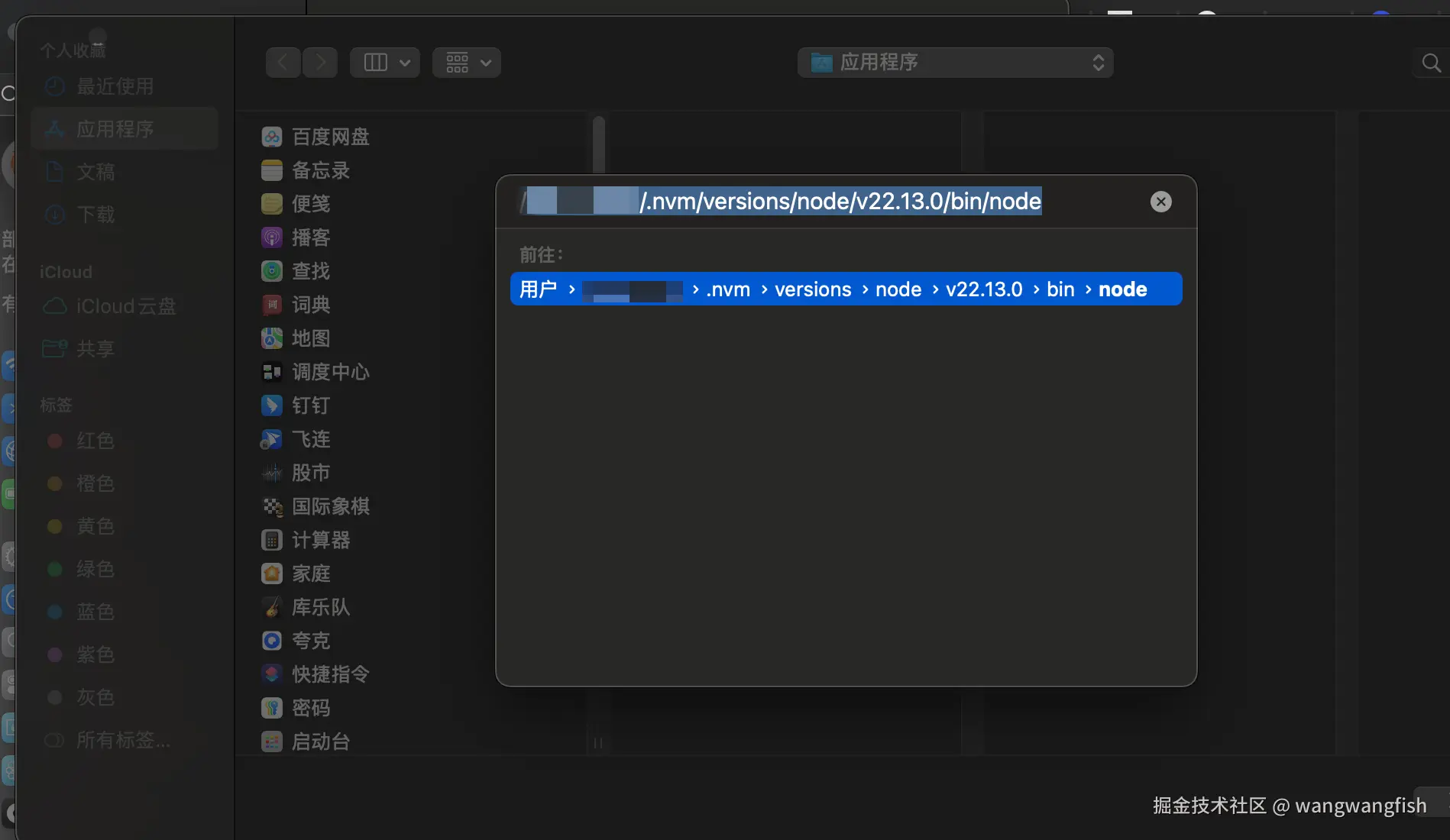1450x840 pixels.
Task: Click the 快捷指令 name text
Action: pyautogui.click(x=331, y=674)
